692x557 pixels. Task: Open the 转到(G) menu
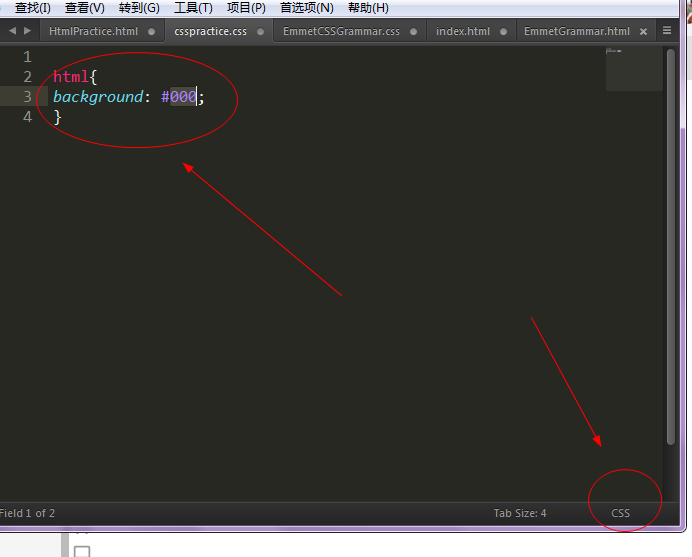tap(139, 8)
